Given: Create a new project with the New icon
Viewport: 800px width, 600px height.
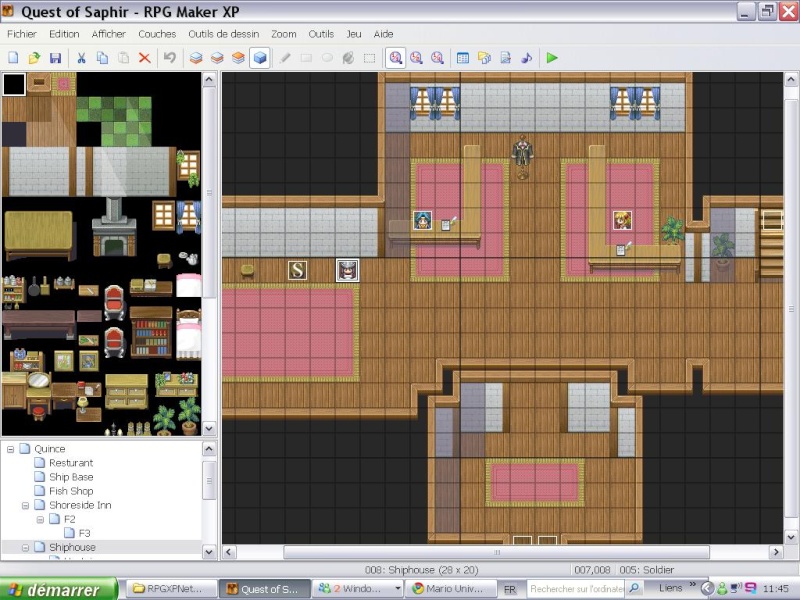Looking at the screenshot, I should (x=13, y=58).
